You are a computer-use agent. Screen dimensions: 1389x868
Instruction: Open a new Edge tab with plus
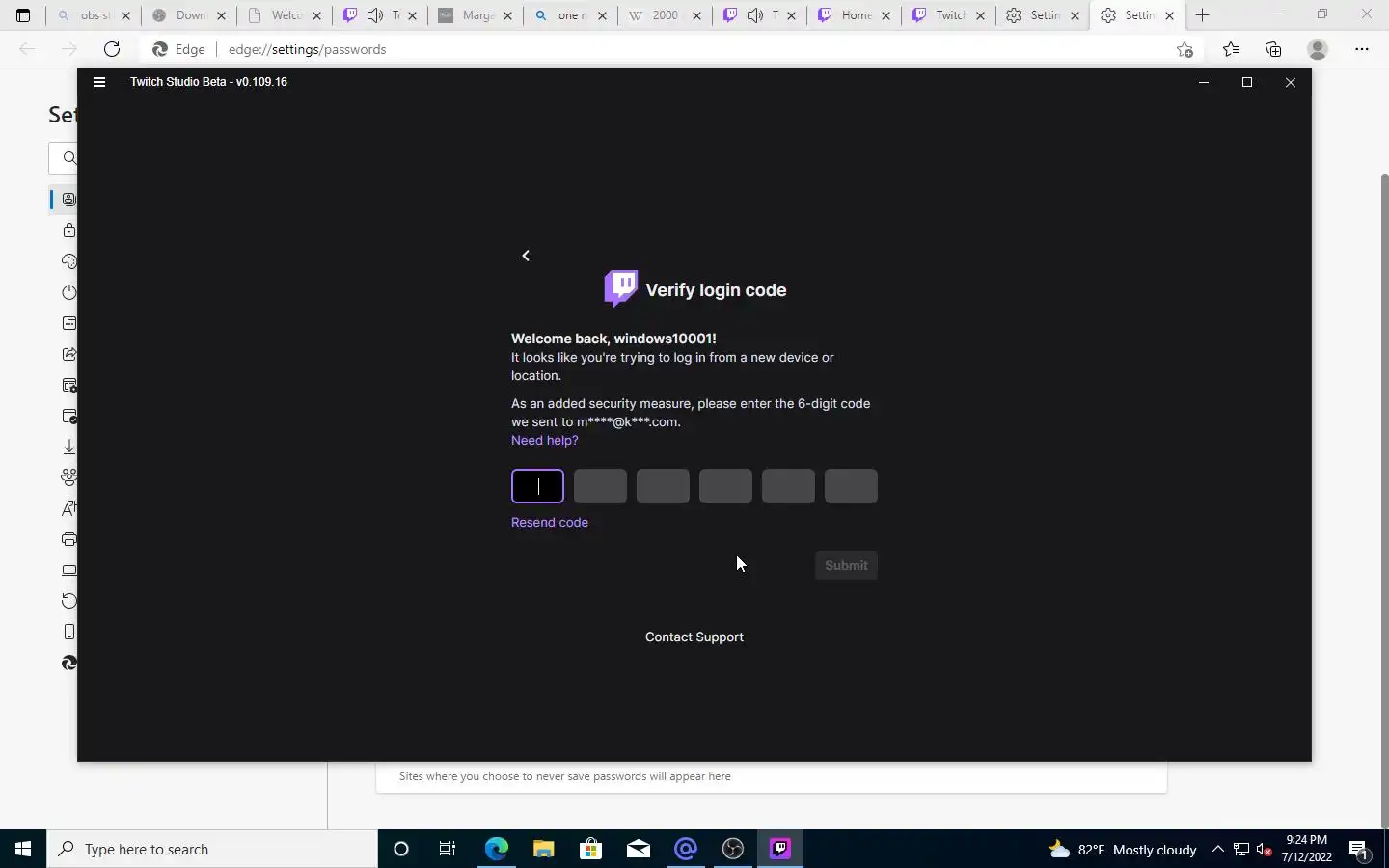click(1202, 15)
